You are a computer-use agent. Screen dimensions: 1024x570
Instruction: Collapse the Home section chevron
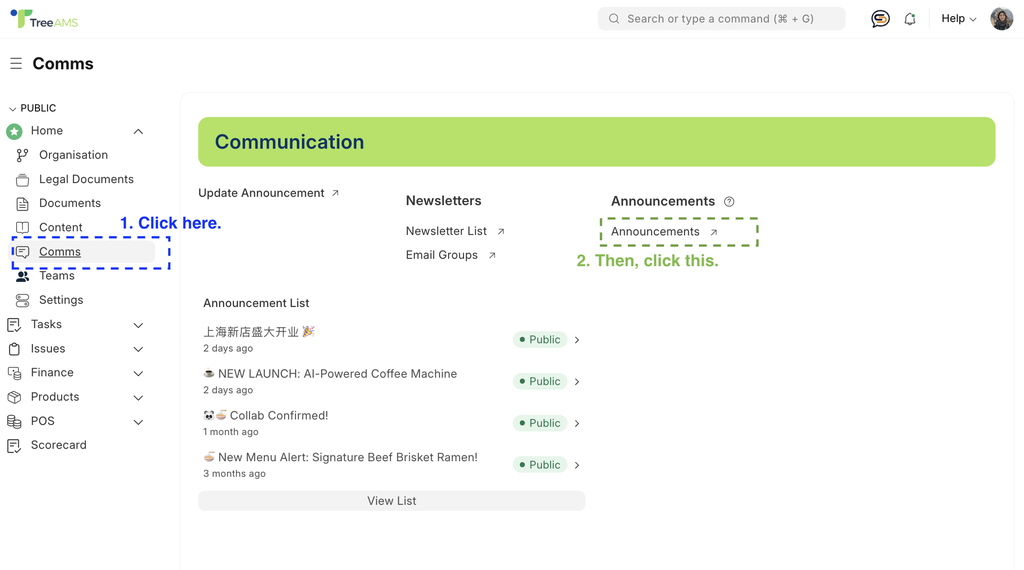pyautogui.click(x=138, y=131)
